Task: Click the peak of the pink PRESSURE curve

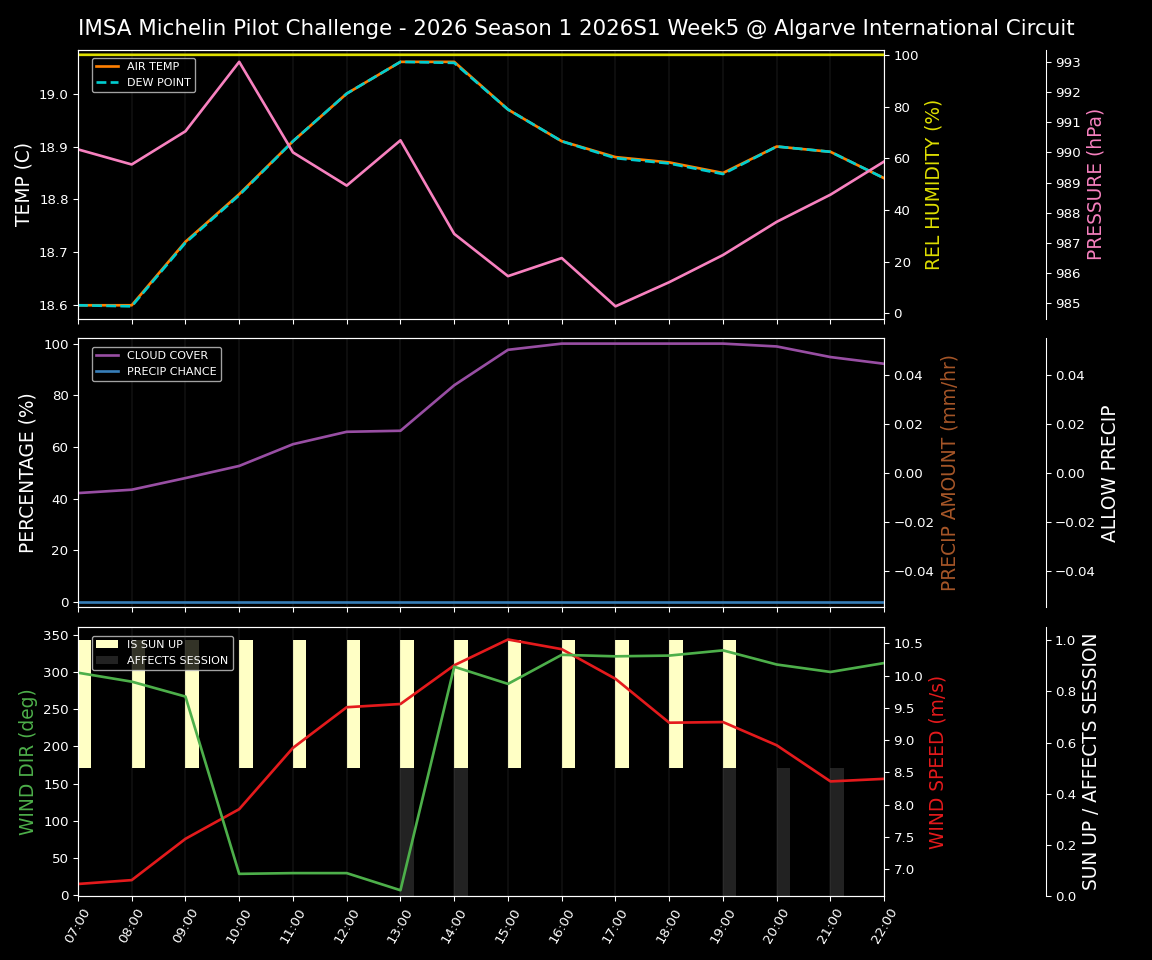Action: (238, 62)
